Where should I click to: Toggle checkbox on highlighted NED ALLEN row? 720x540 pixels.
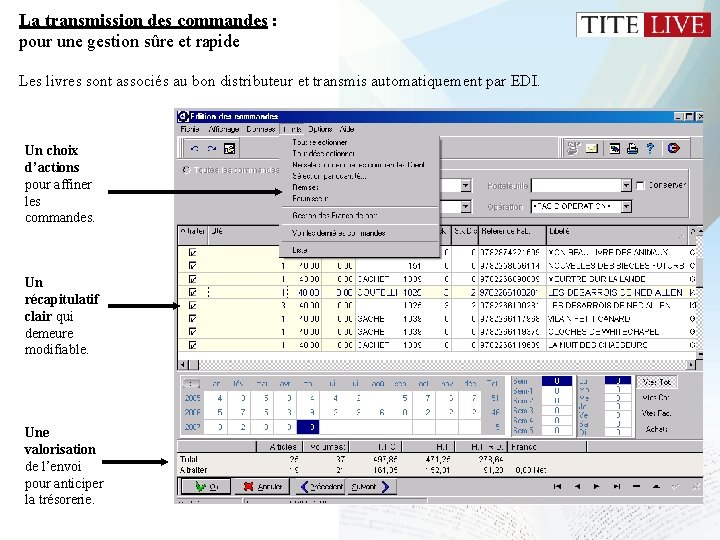point(193,292)
